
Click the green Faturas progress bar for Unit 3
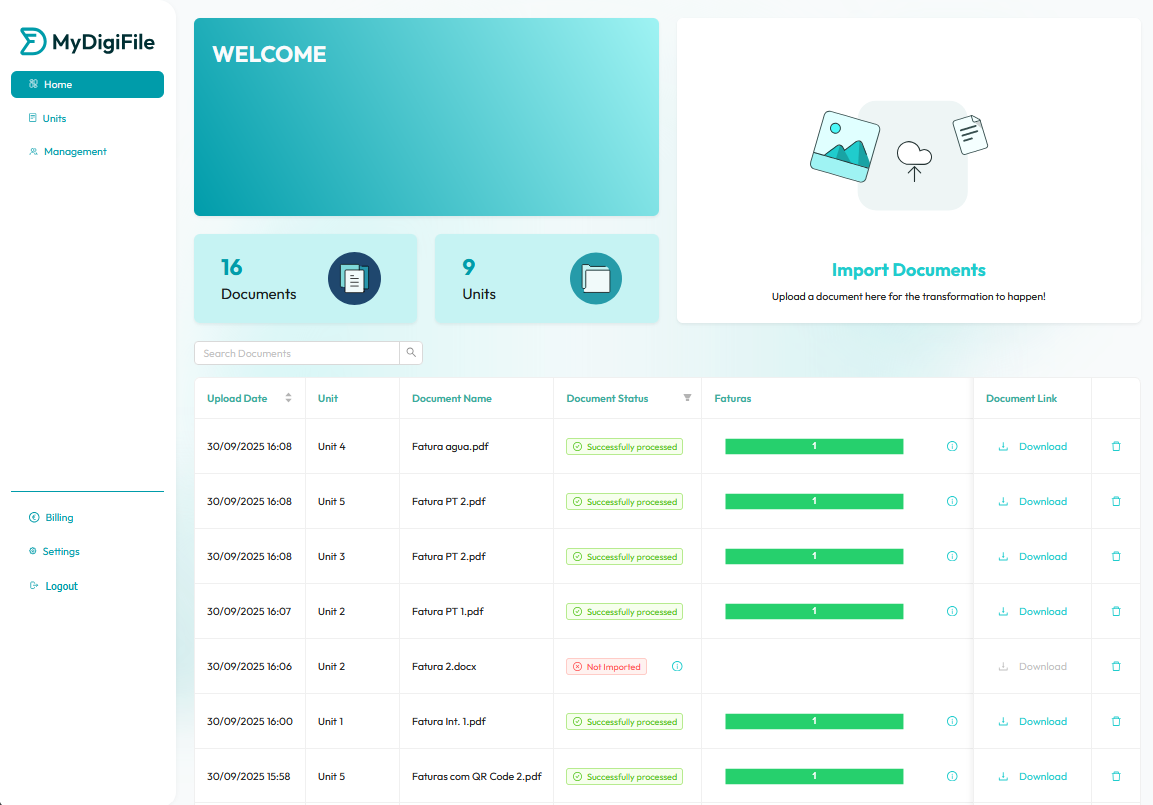click(x=814, y=557)
